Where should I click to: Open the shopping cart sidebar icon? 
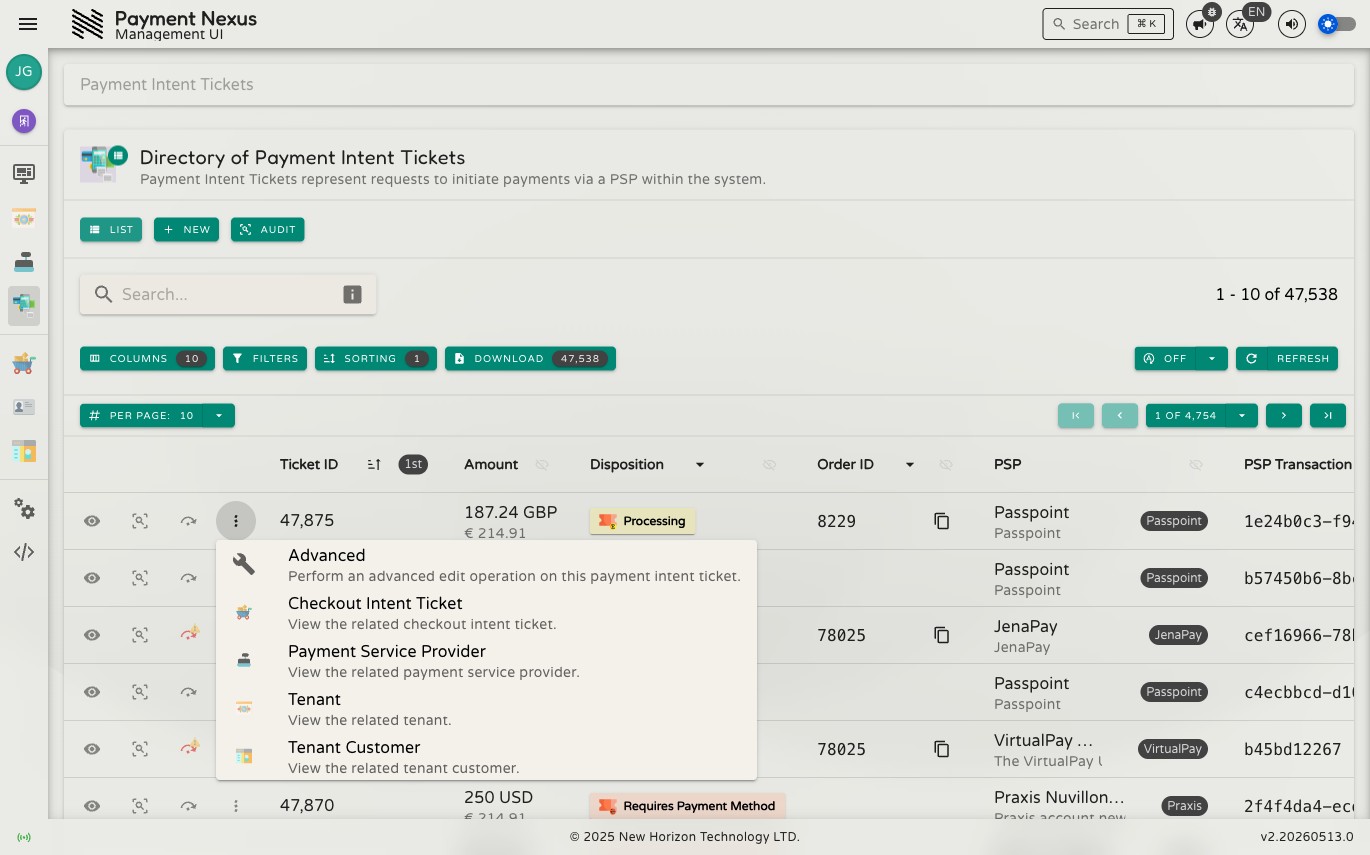[x=24, y=364]
